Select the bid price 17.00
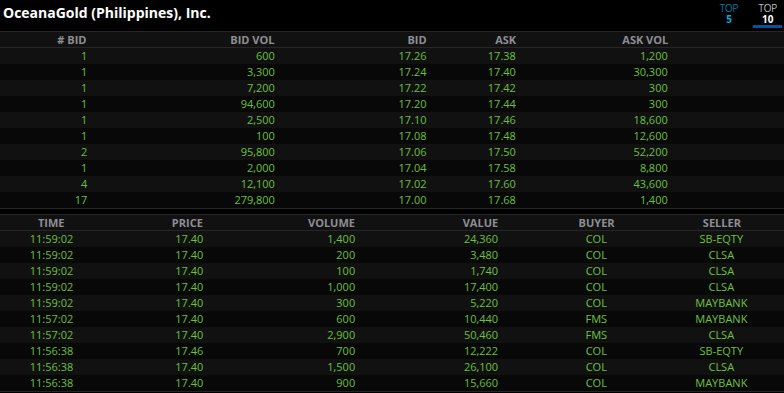The image size is (784, 393). pos(412,200)
